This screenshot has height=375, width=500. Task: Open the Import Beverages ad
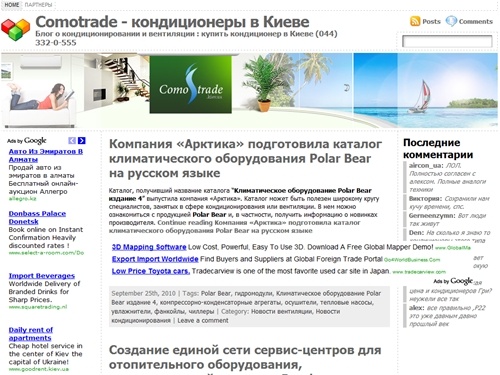(x=42, y=276)
